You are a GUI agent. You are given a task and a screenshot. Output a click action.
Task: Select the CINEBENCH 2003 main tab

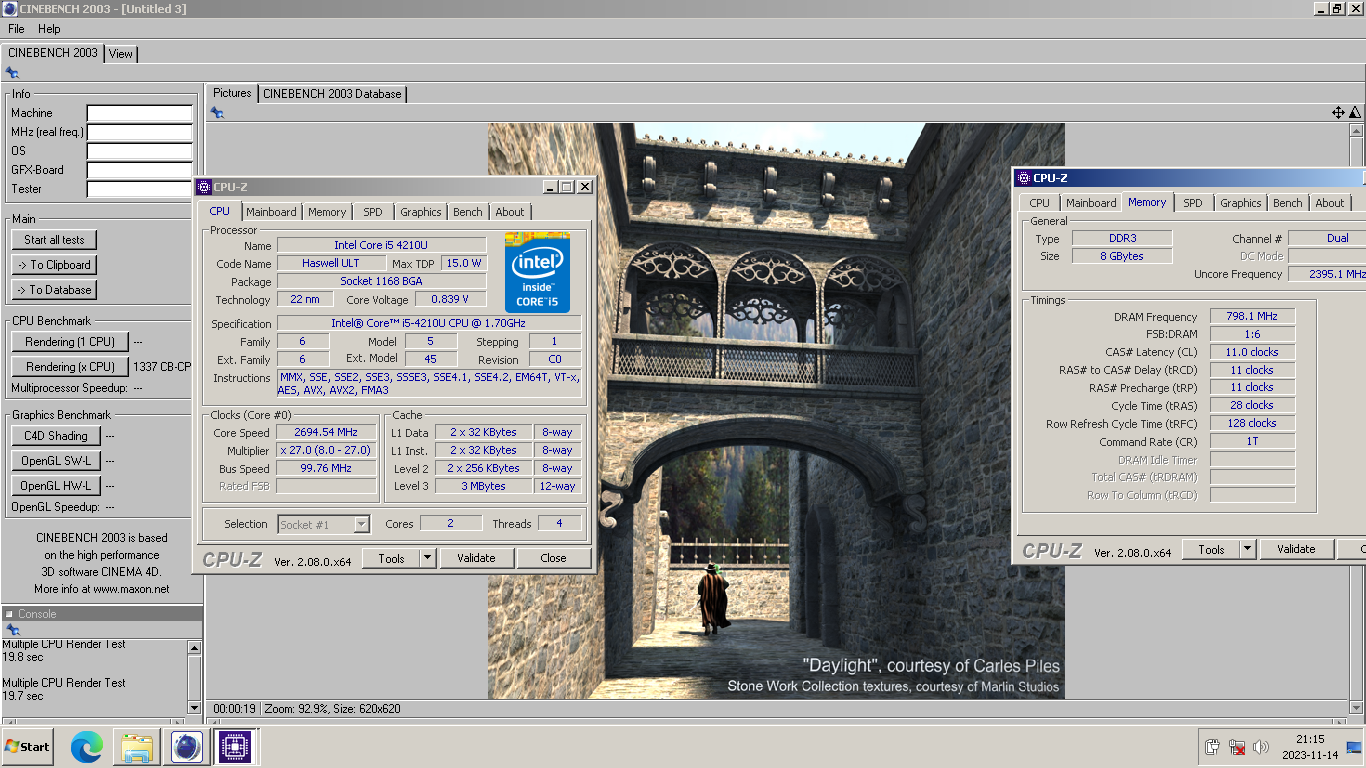[52, 53]
